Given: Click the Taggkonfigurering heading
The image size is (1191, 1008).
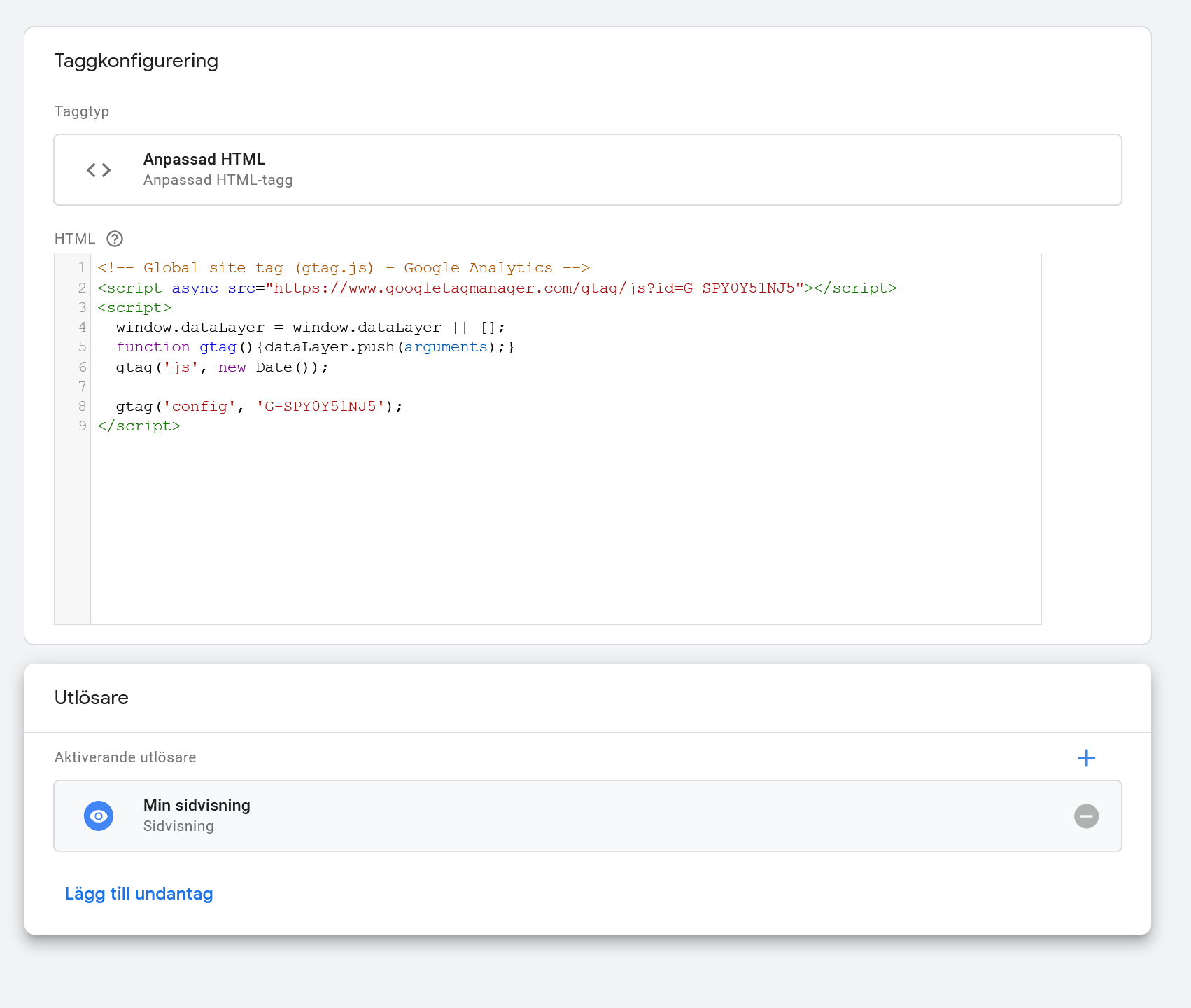Looking at the screenshot, I should [x=136, y=61].
